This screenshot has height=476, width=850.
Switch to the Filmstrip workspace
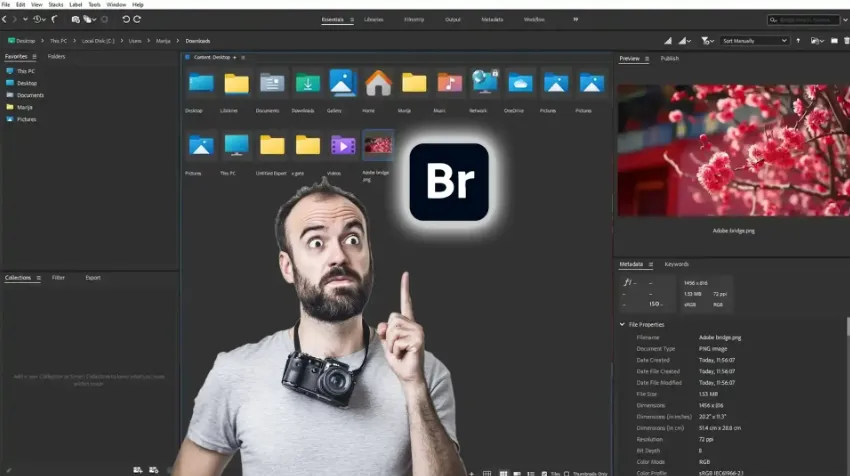(414, 20)
